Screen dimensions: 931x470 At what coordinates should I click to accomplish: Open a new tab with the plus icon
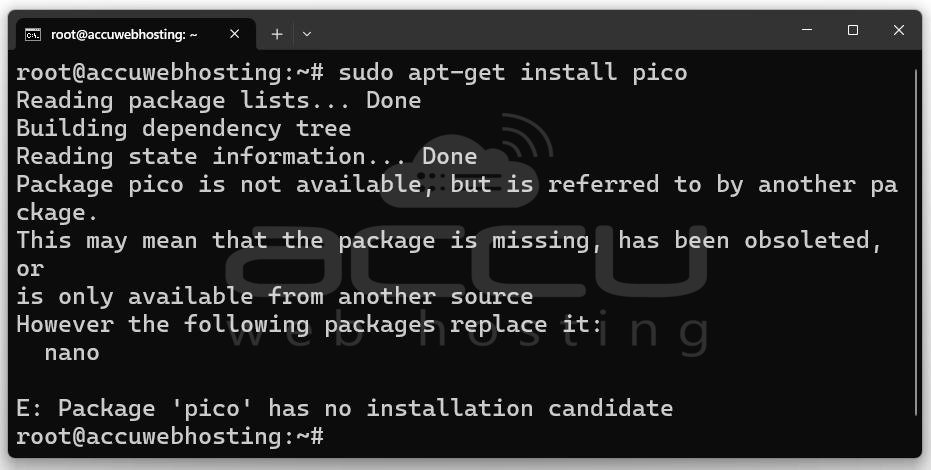pos(277,34)
